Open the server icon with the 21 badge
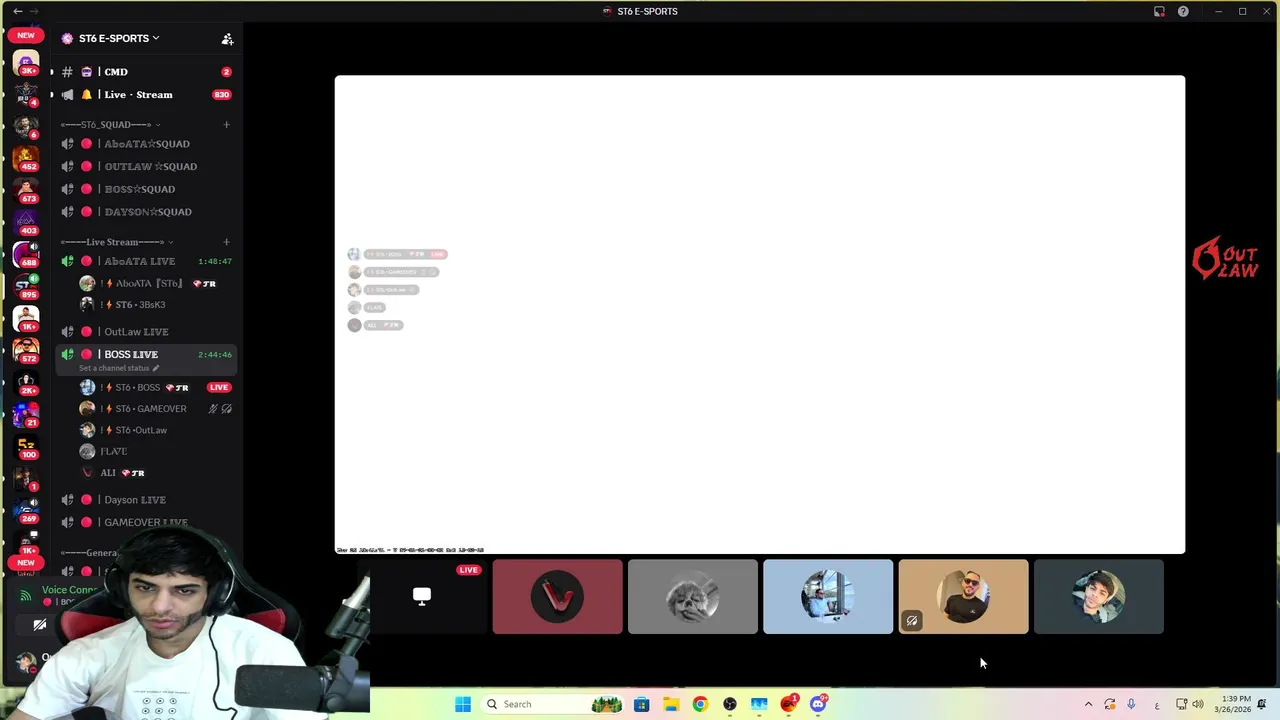 [x=26, y=415]
